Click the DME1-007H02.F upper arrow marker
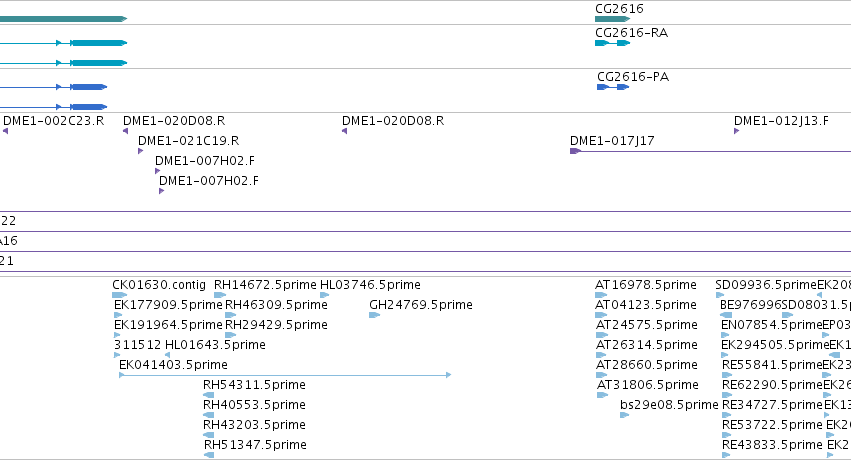Screen dimensions: 851x460 click(x=157, y=171)
